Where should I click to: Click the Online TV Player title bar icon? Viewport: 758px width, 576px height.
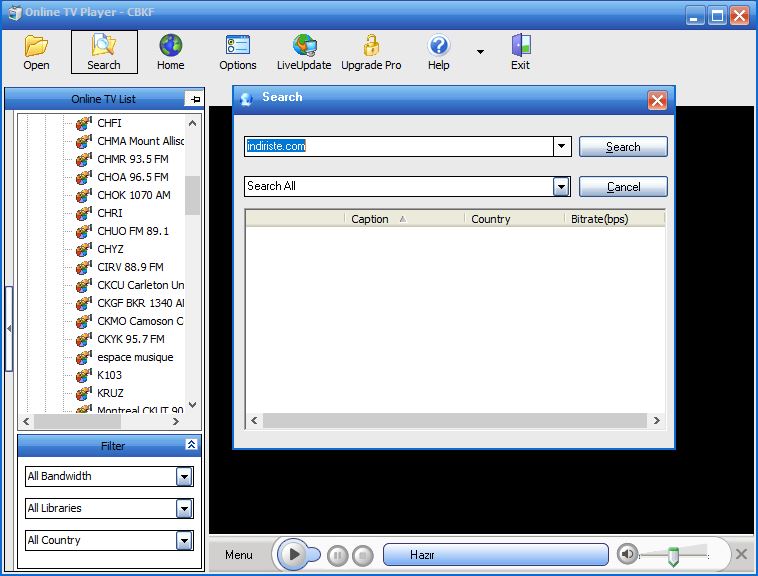pyautogui.click(x=15, y=13)
